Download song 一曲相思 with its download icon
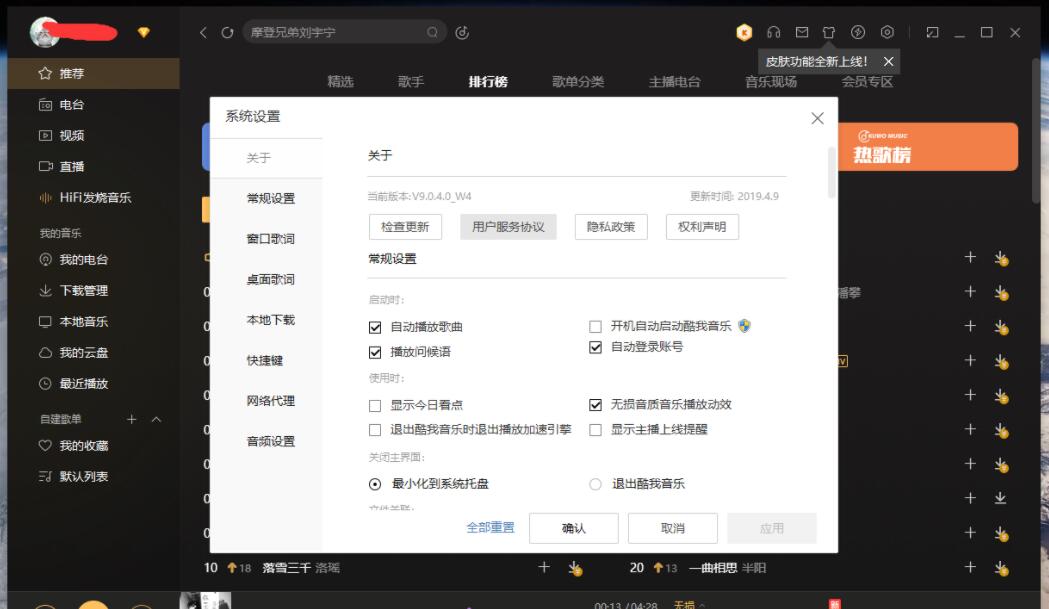Screen dimensions: 1049x609 click(1001, 568)
